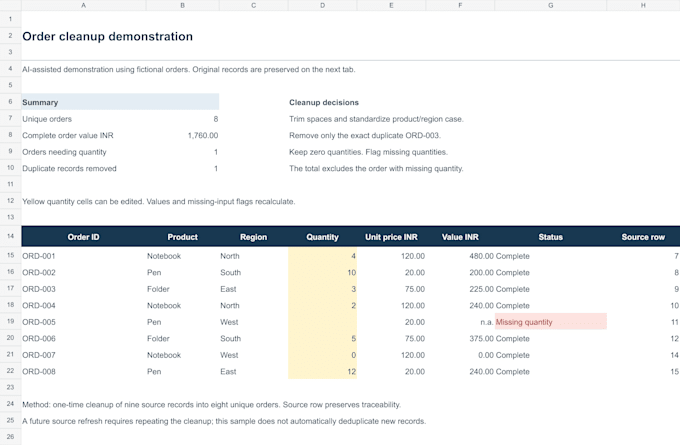680x445 pixels.
Task: Select the red 'Missing quantity' status cell
Action: (550, 322)
